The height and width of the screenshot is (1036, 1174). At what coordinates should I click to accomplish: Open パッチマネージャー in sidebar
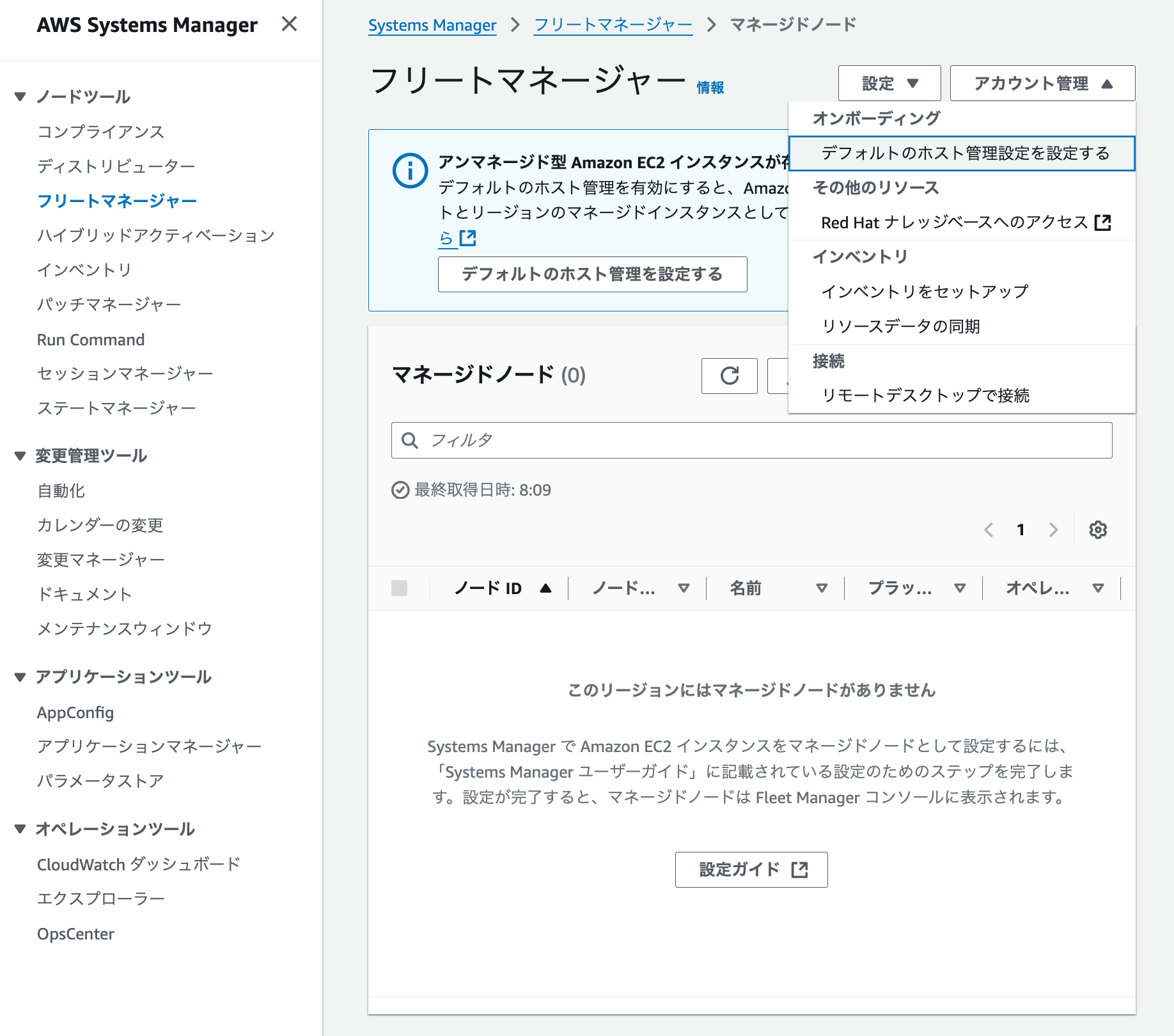109,304
